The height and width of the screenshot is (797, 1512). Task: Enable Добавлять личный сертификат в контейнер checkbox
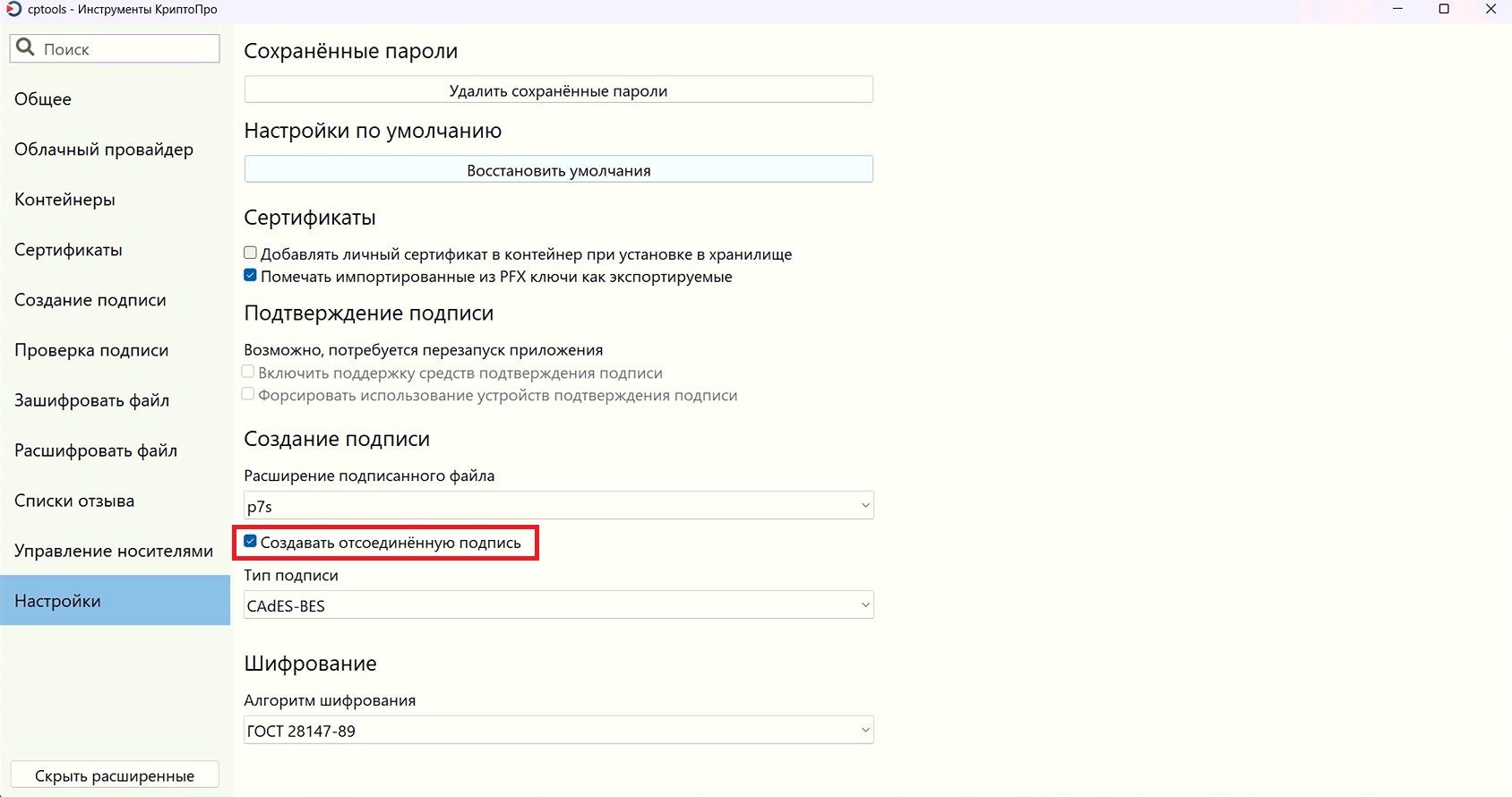point(251,253)
